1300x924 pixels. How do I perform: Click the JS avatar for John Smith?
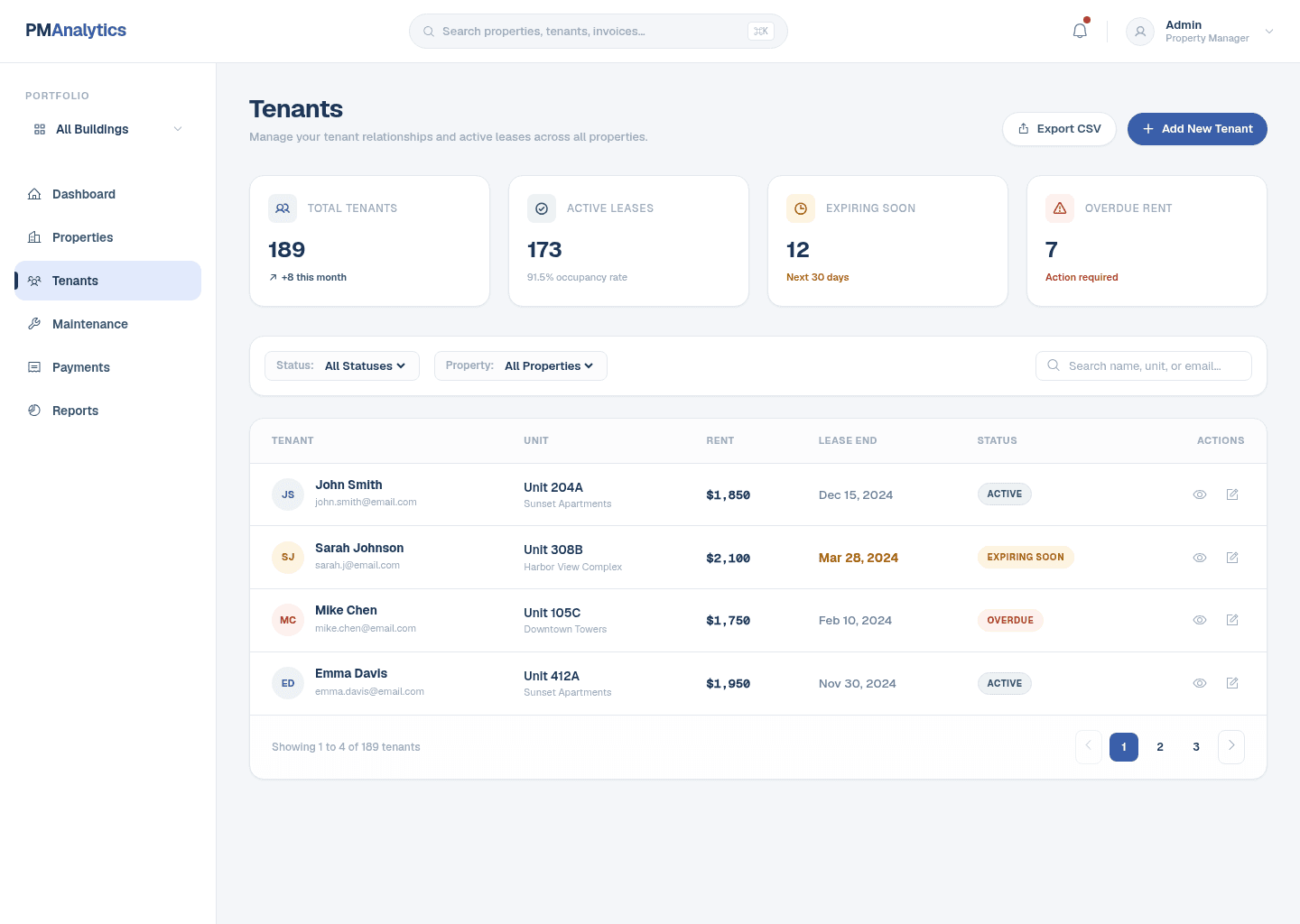pyautogui.click(x=288, y=494)
